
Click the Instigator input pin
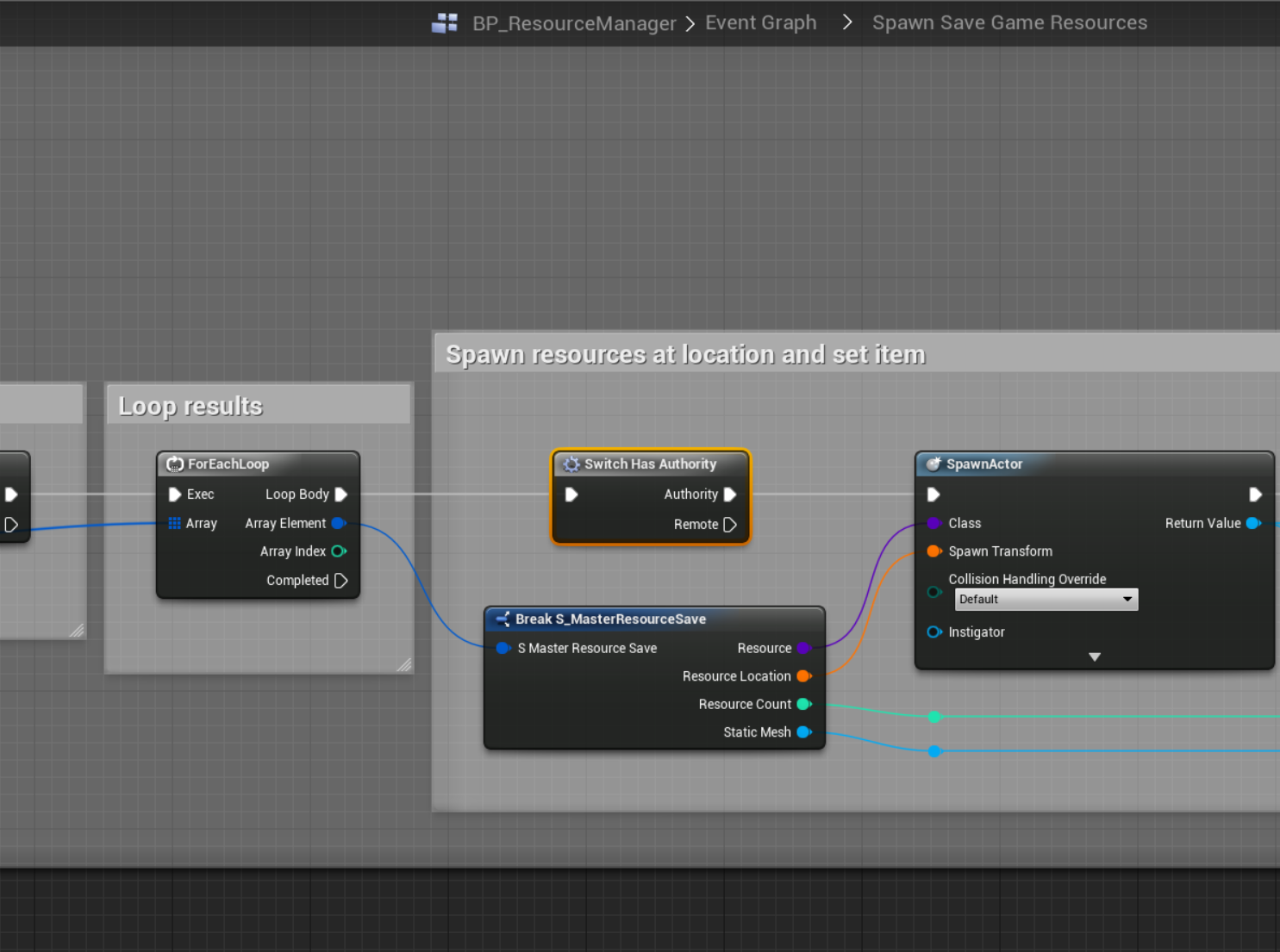tap(933, 632)
